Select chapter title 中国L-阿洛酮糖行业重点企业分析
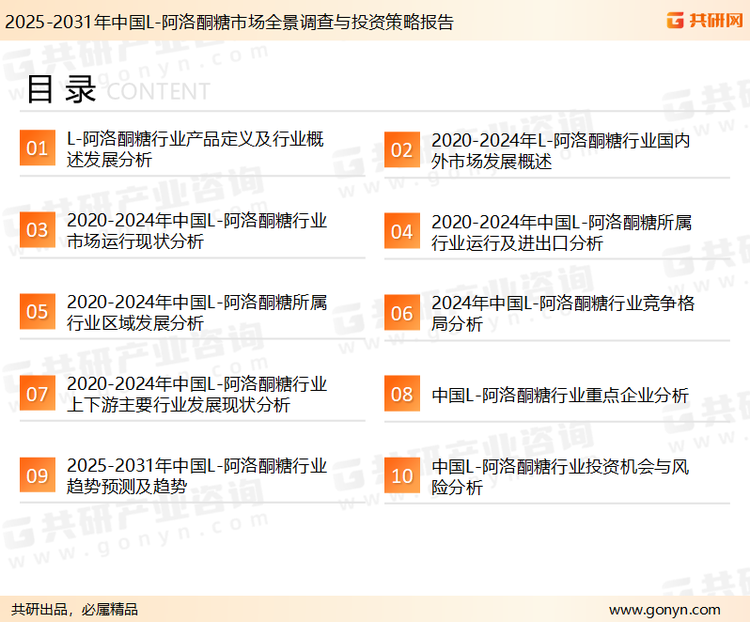The height and width of the screenshot is (622, 750). [560, 395]
